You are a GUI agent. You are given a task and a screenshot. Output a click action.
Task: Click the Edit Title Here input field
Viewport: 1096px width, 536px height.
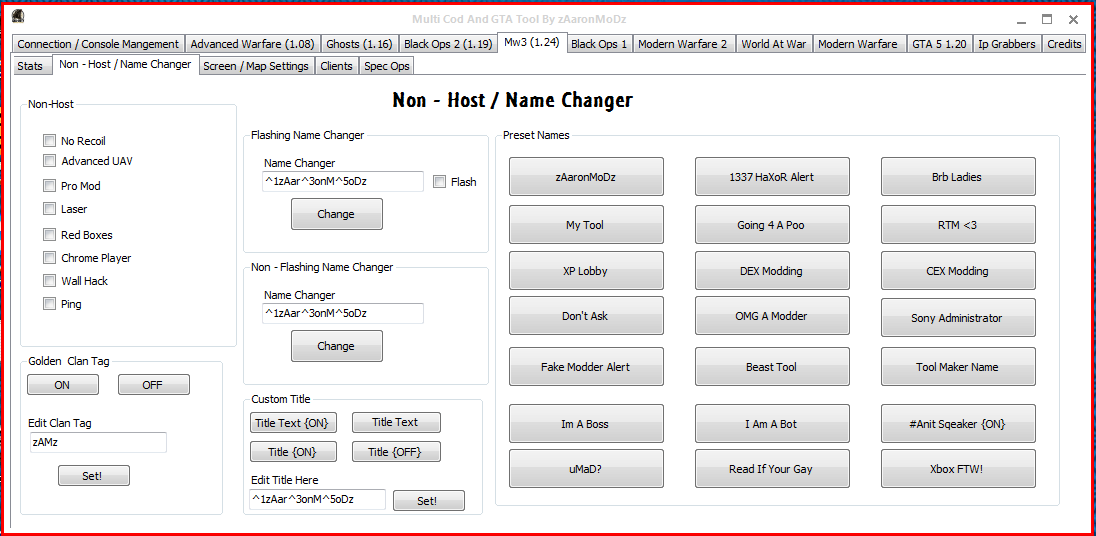318,499
